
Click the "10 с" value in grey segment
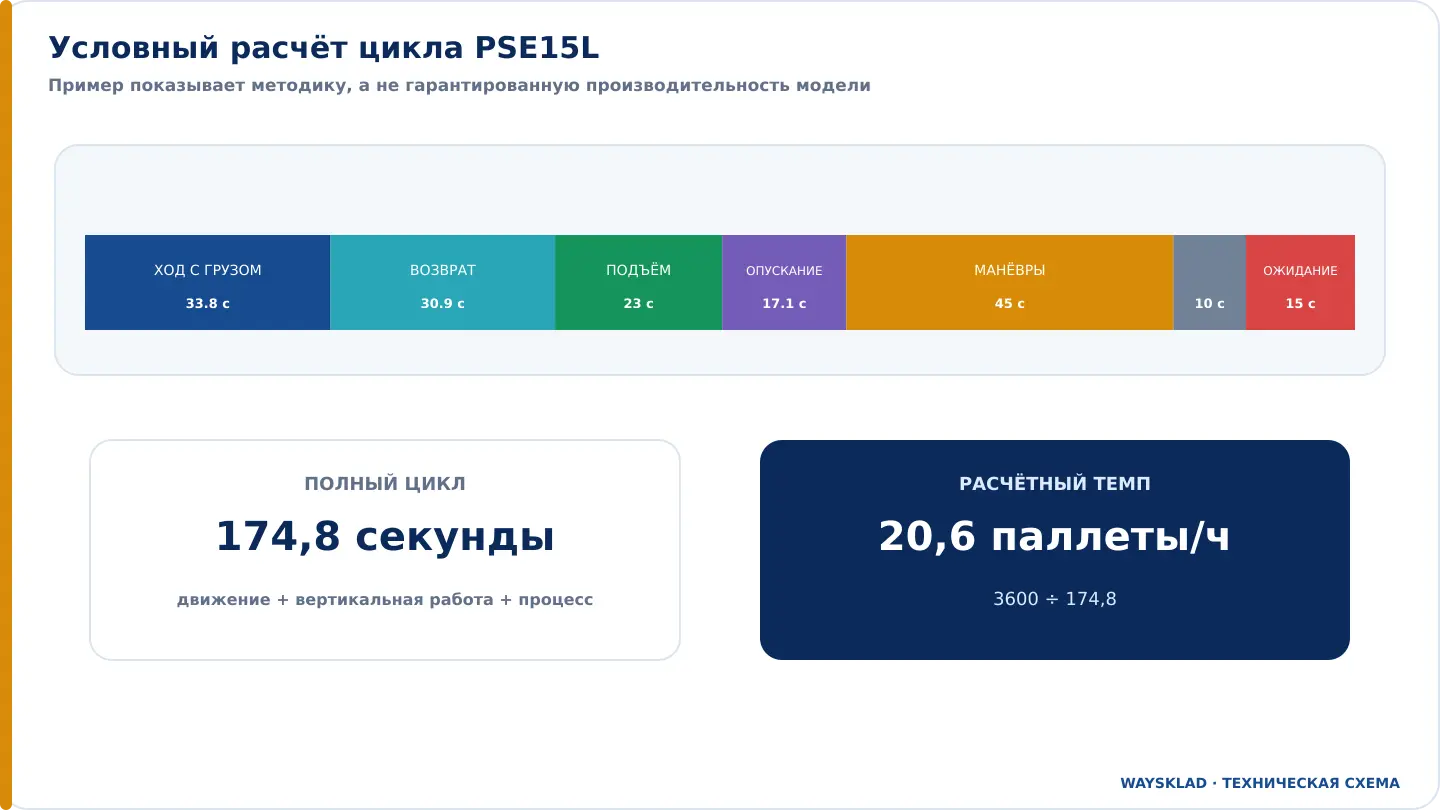tap(1210, 304)
